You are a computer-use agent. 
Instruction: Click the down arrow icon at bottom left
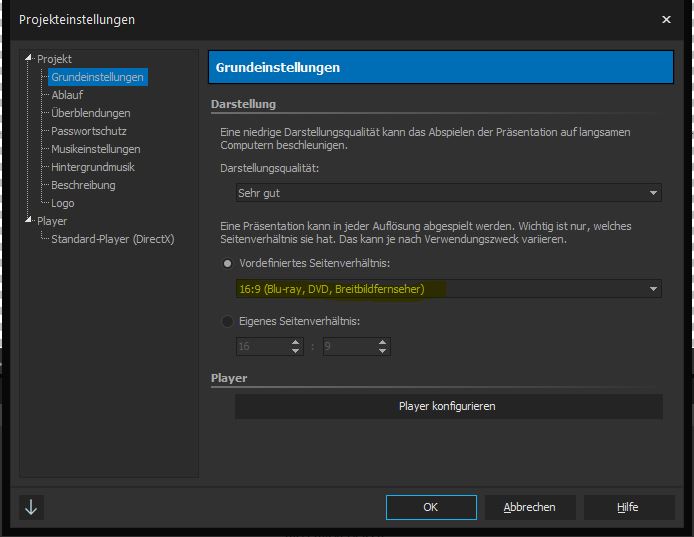pyautogui.click(x=31, y=507)
